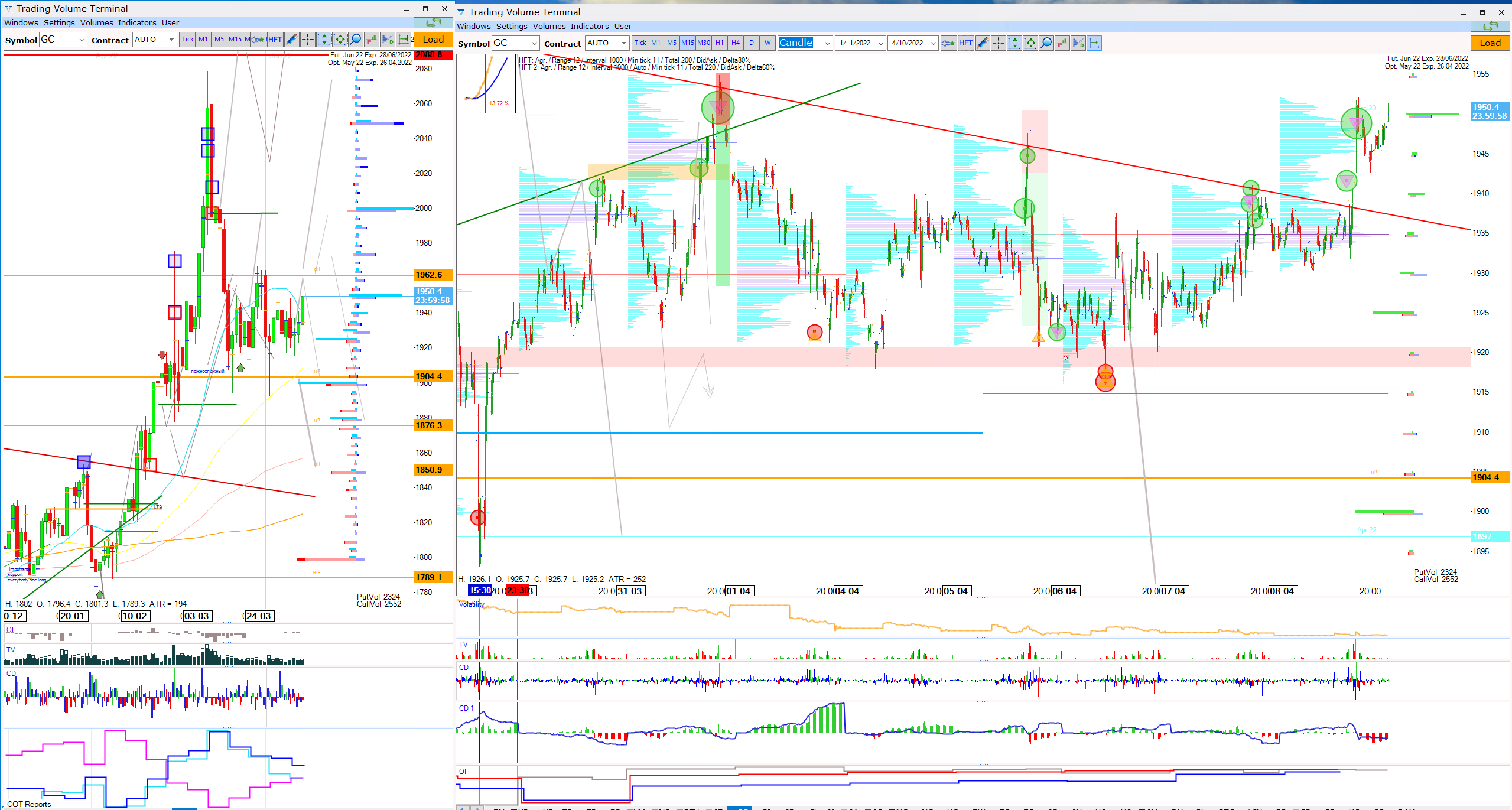Click M1 timeframe button in left window
Image resolution: width=1512 pixels, height=810 pixels.
point(203,40)
